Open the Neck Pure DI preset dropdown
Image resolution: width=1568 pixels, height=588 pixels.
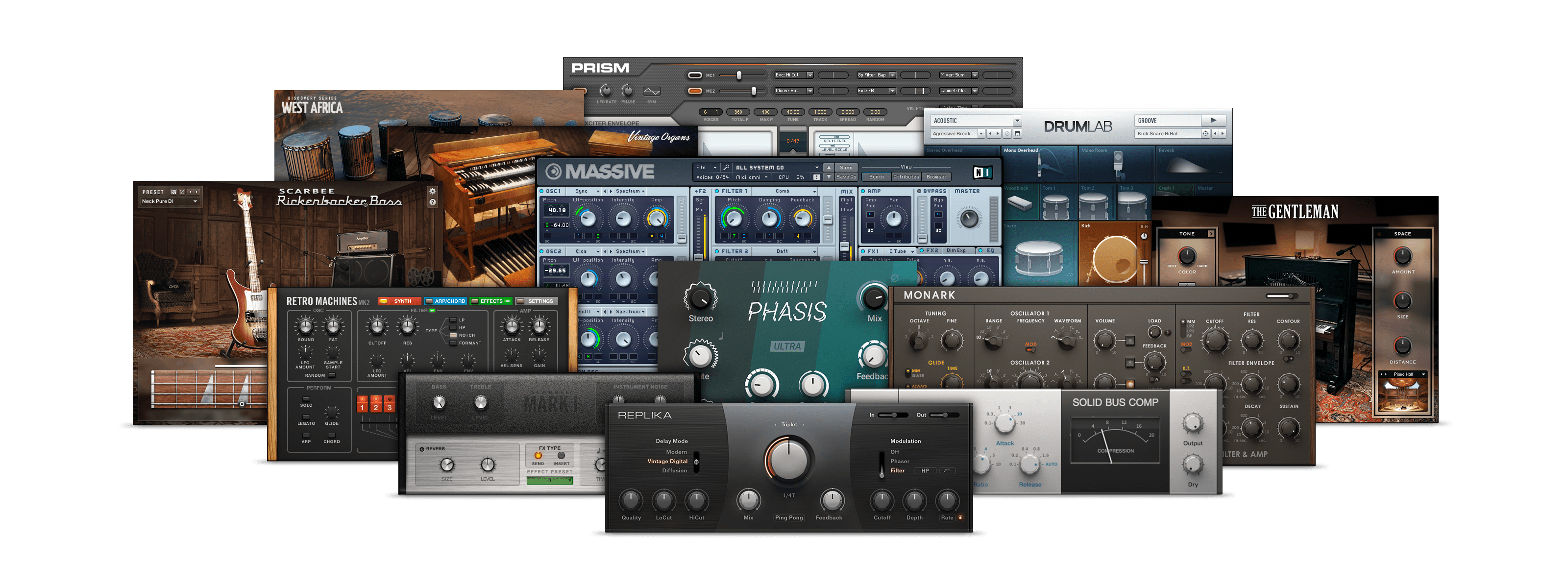[170, 201]
